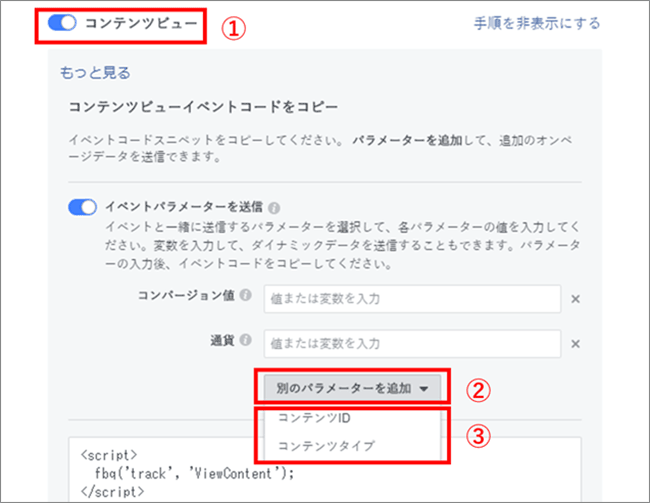Toggle the コンテンツビュー switch

pos(63,22)
